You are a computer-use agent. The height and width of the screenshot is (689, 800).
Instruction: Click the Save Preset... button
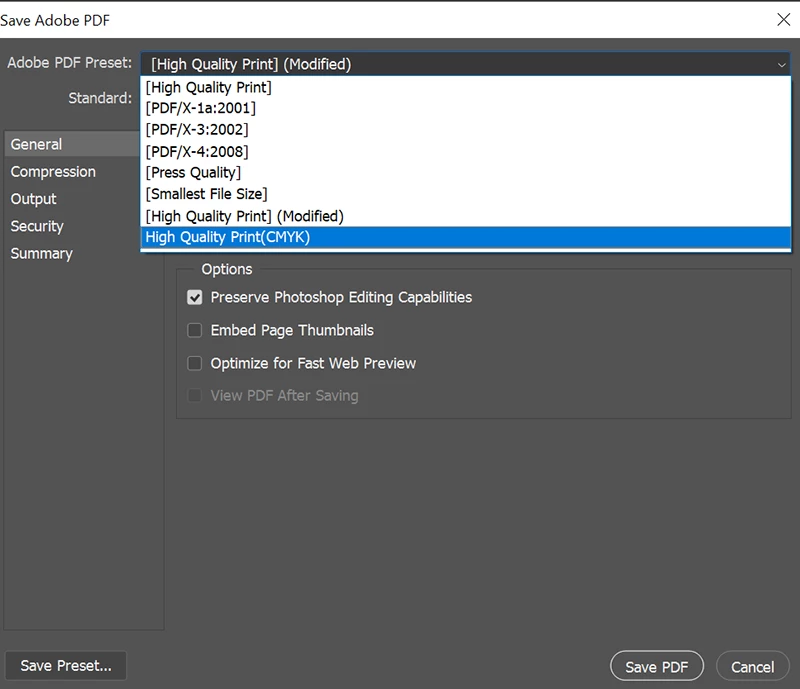66,666
